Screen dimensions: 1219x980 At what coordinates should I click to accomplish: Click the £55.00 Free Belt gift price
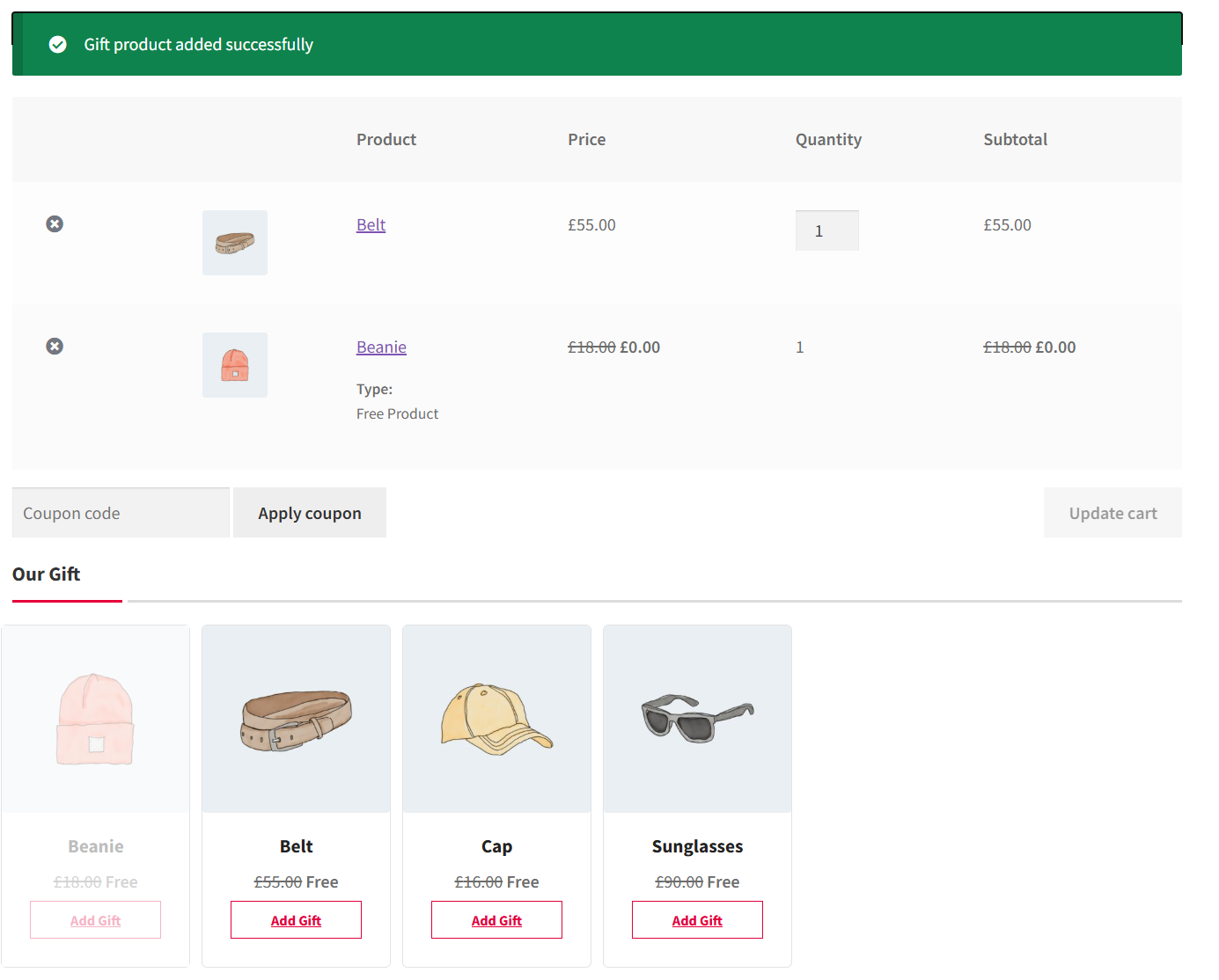point(296,882)
